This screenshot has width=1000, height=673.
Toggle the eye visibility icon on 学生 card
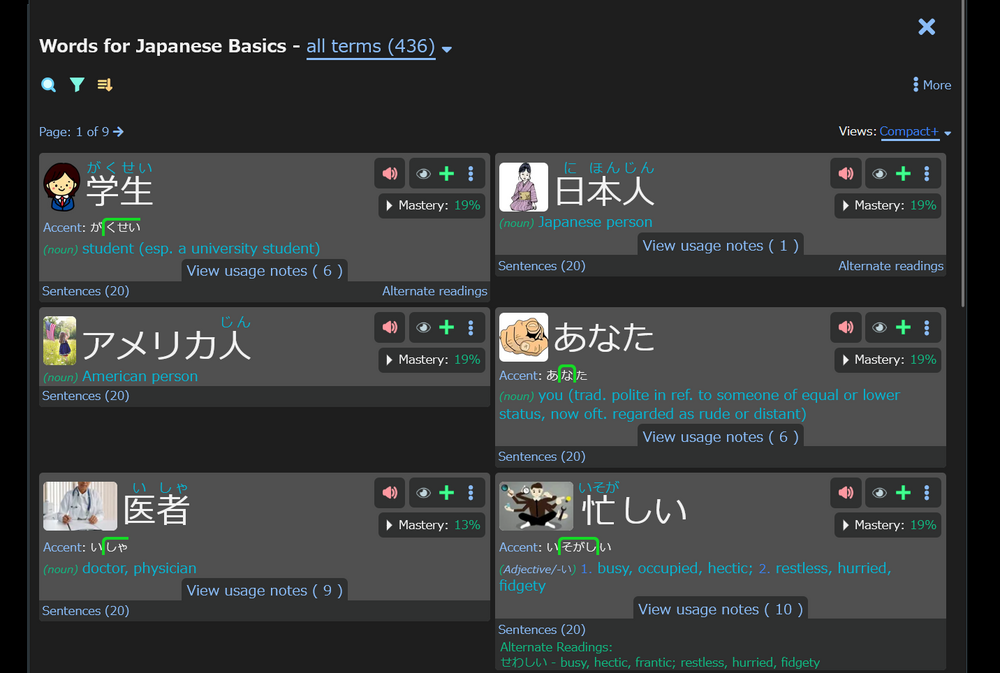pyautogui.click(x=422, y=173)
